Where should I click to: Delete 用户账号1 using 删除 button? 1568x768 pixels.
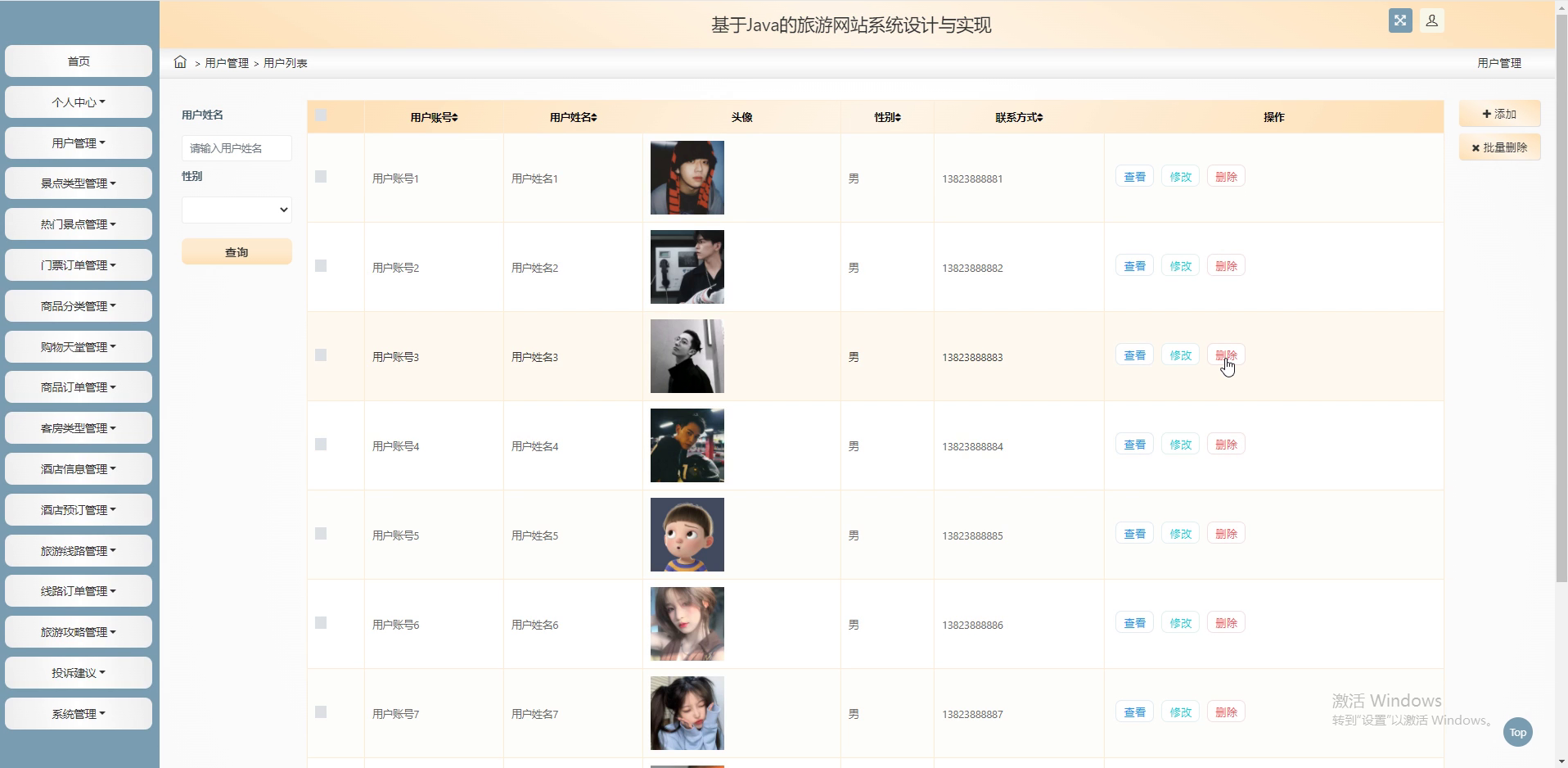[x=1226, y=177]
